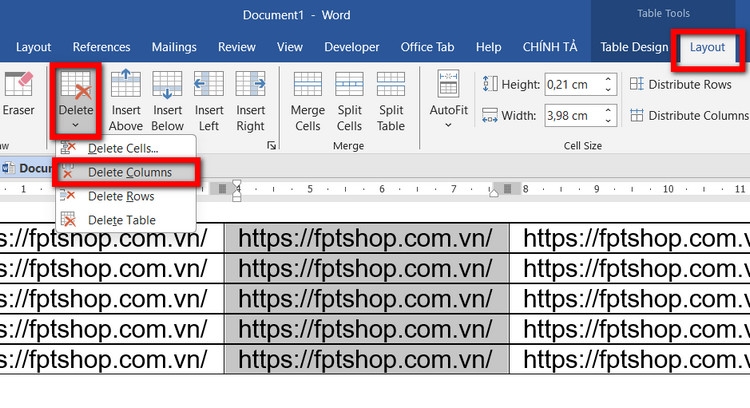
Task: Click the first row middle fptshop link cell
Action: (x=366, y=238)
